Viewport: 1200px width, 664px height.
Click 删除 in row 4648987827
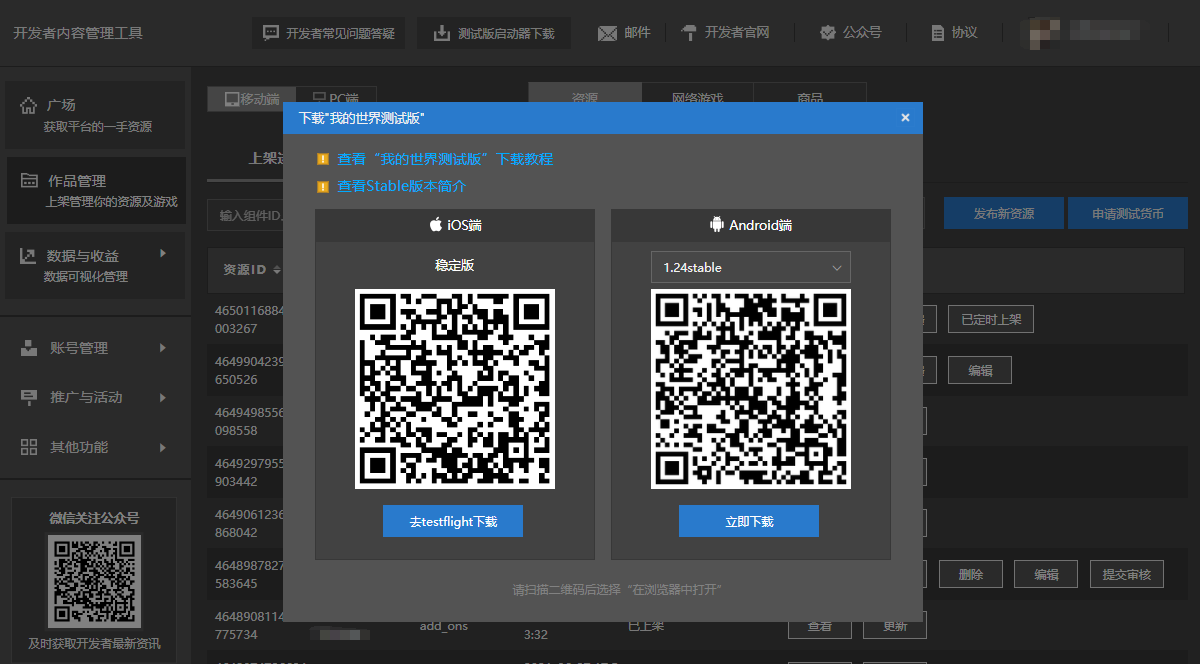(x=971, y=574)
